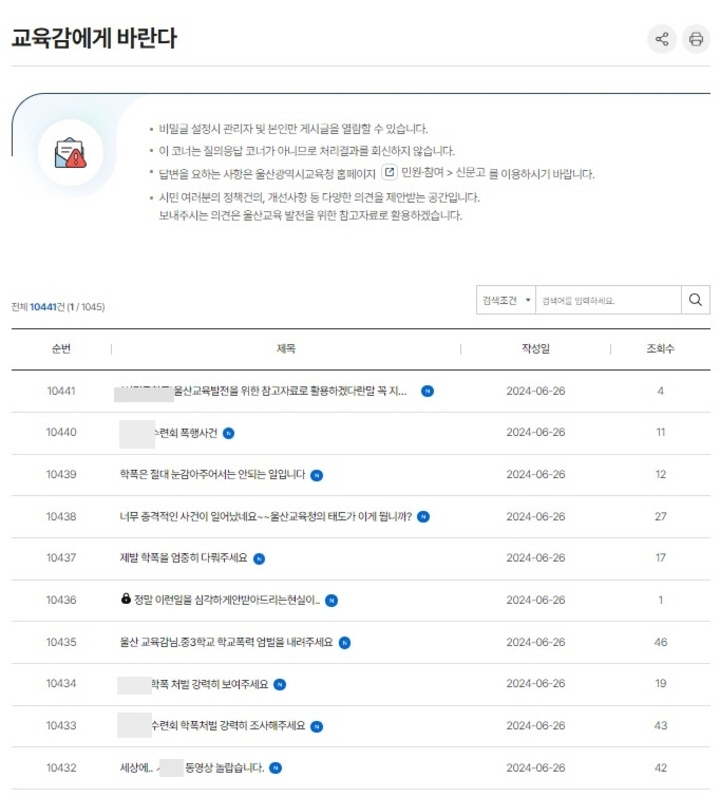Click new badge icon on post 10441

tap(427, 391)
